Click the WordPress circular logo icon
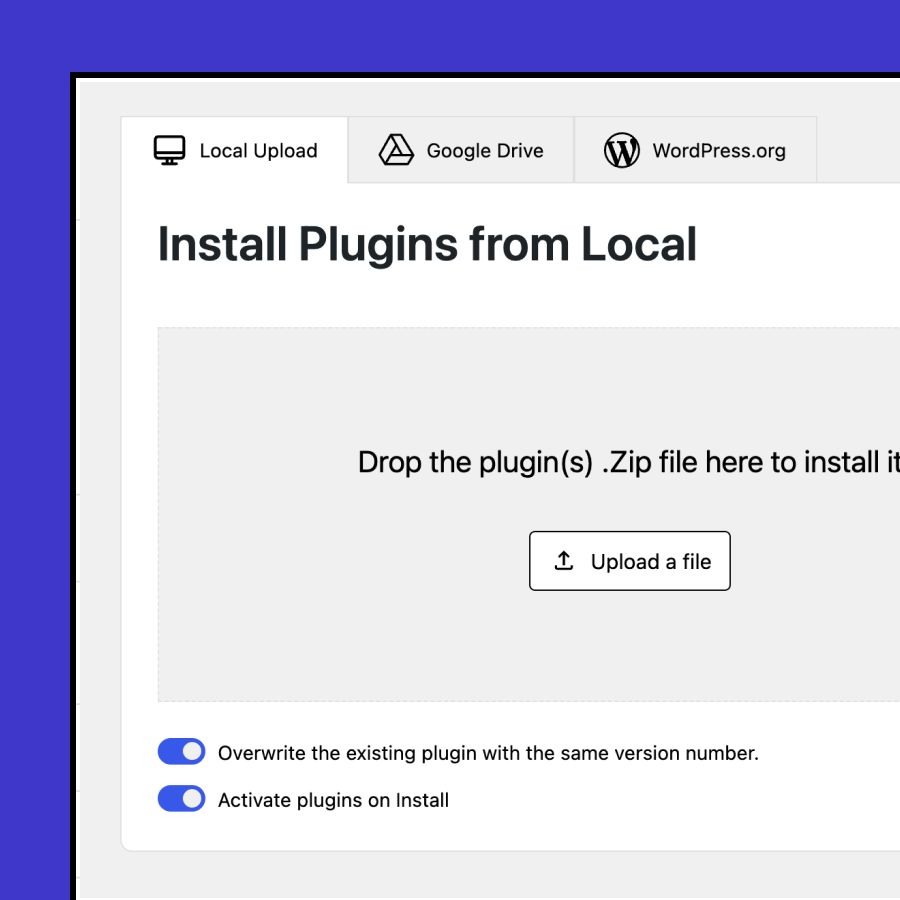The width and height of the screenshot is (900, 900). point(622,151)
